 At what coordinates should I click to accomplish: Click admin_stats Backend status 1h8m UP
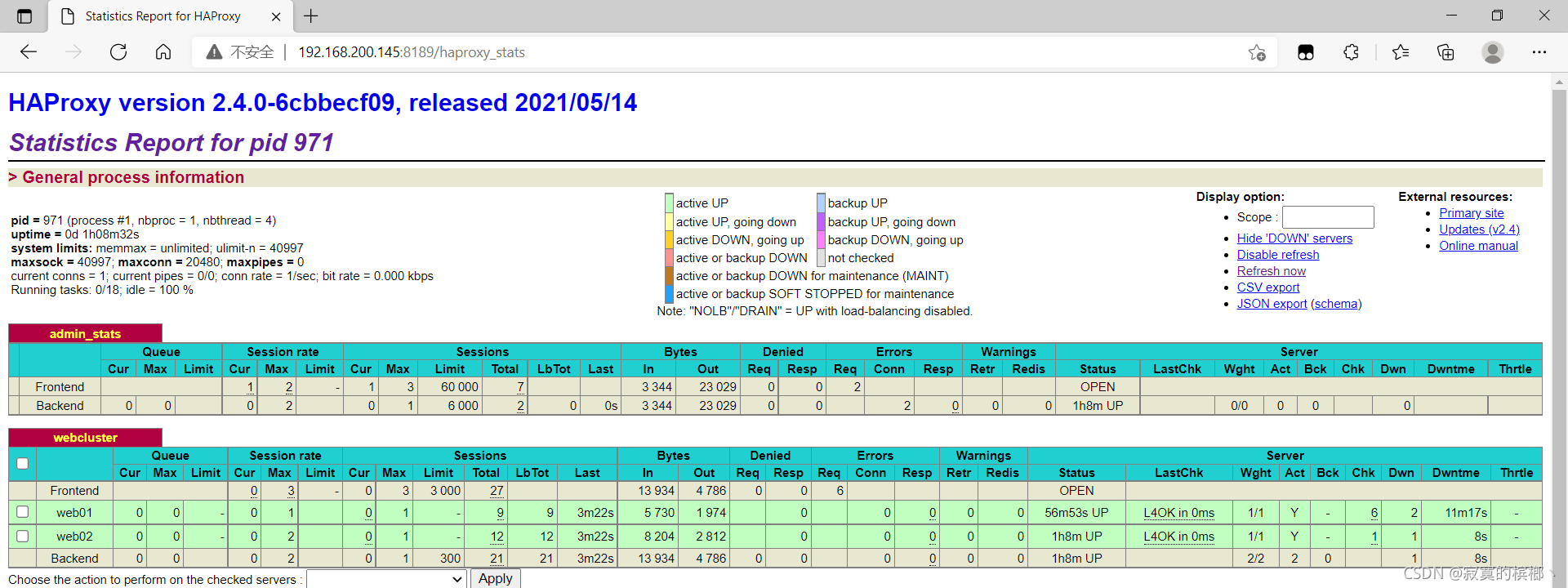pyautogui.click(x=1098, y=406)
